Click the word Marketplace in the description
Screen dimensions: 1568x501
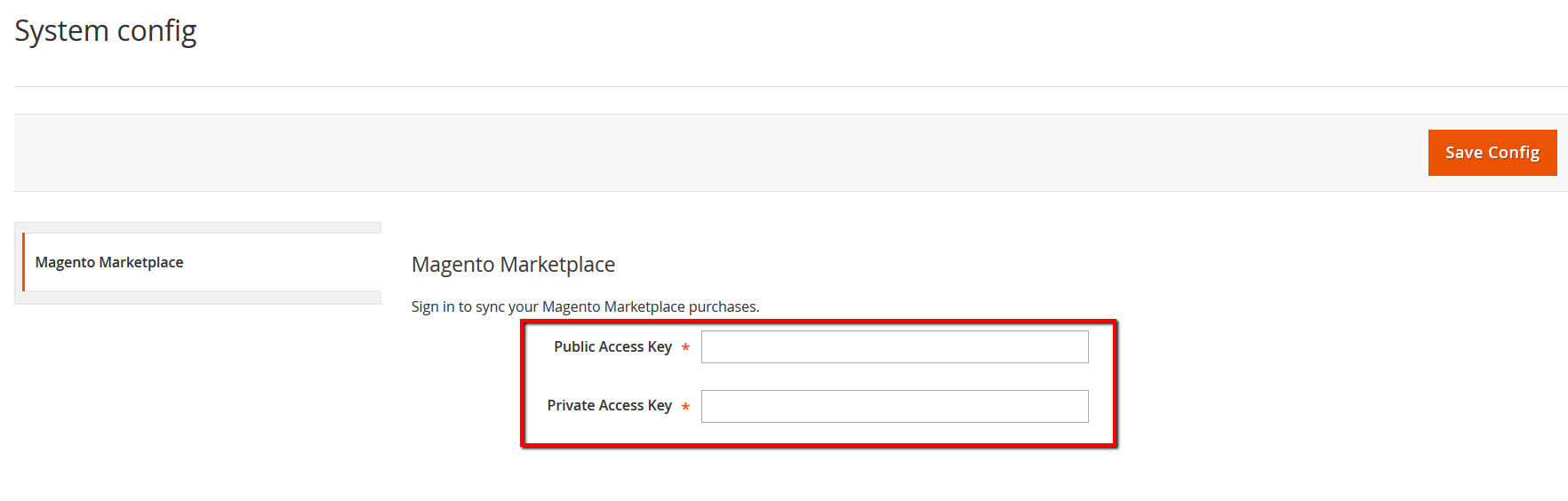(x=644, y=306)
